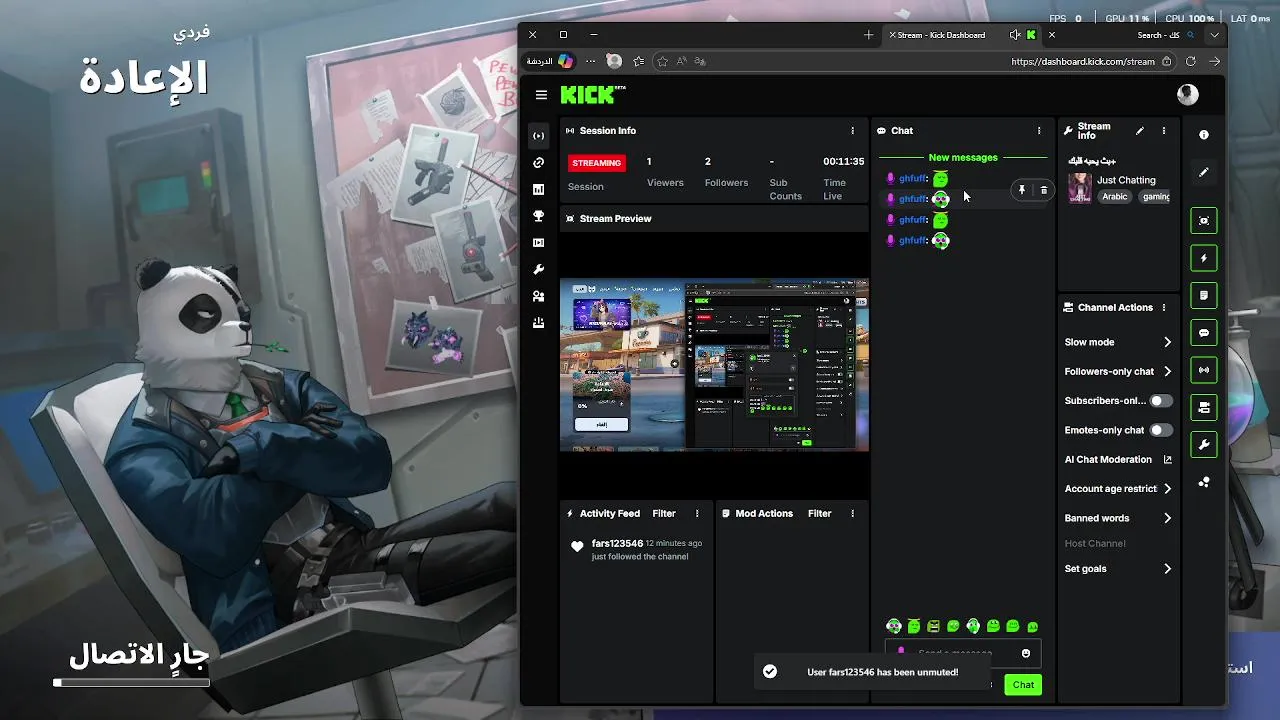
Task: Click the gaming stream tag
Action: tap(1156, 197)
